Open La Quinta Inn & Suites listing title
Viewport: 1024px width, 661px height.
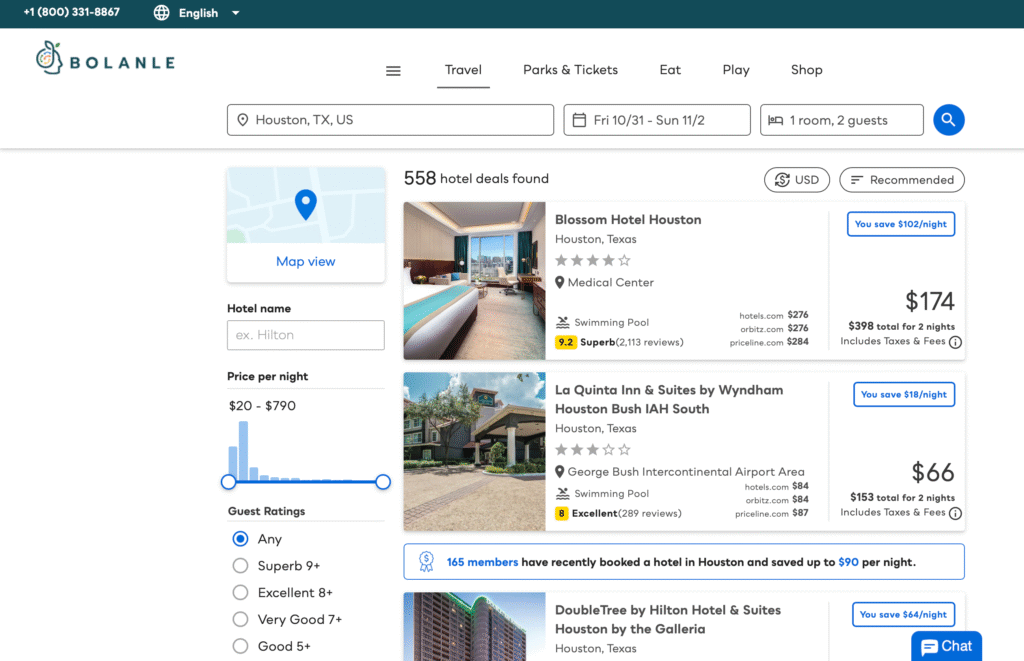(669, 399)
